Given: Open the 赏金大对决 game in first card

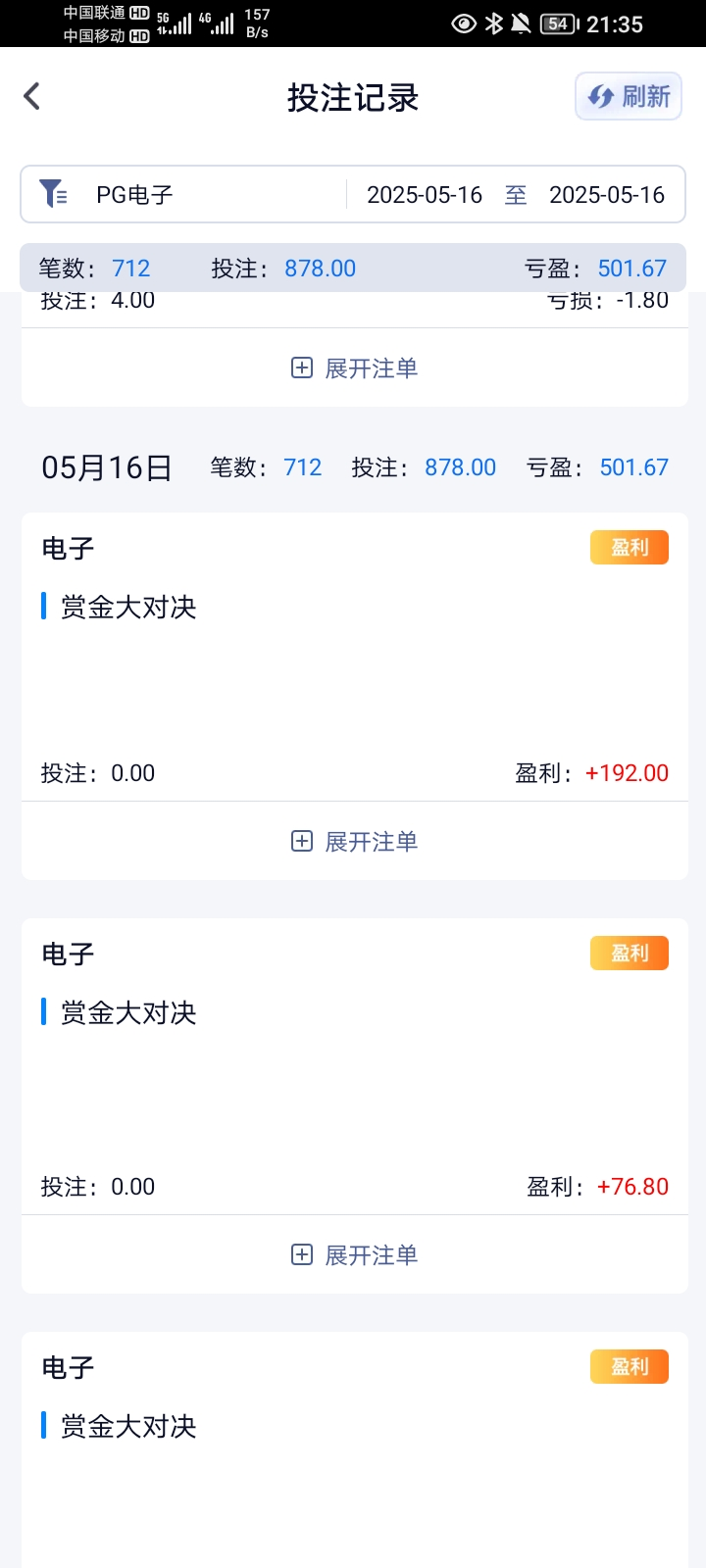Looking at the screenshot, I should tap(128, 608).
